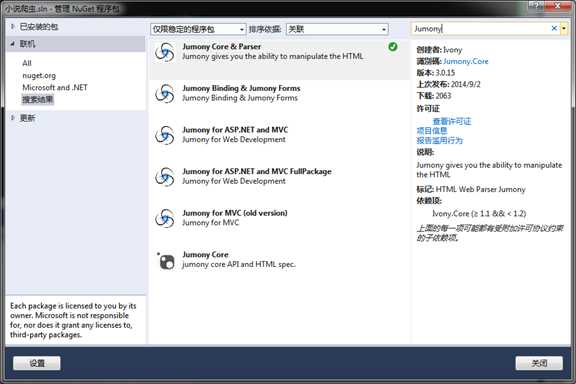Select the Jumony Core & Parser title
This screenshot has width=576, height=384.
[222, 47]
